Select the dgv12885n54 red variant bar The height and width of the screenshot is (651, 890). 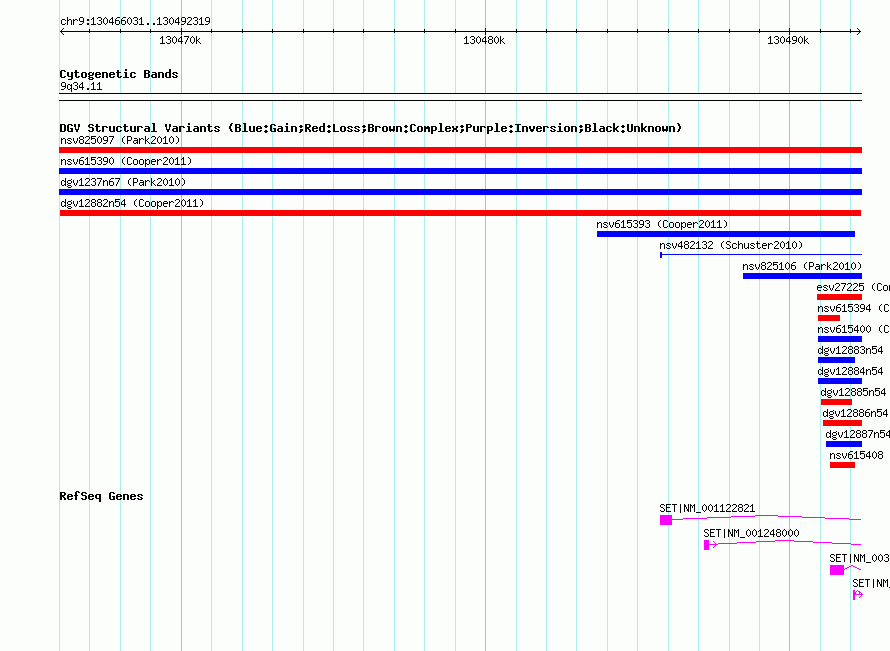pos(836,402)
